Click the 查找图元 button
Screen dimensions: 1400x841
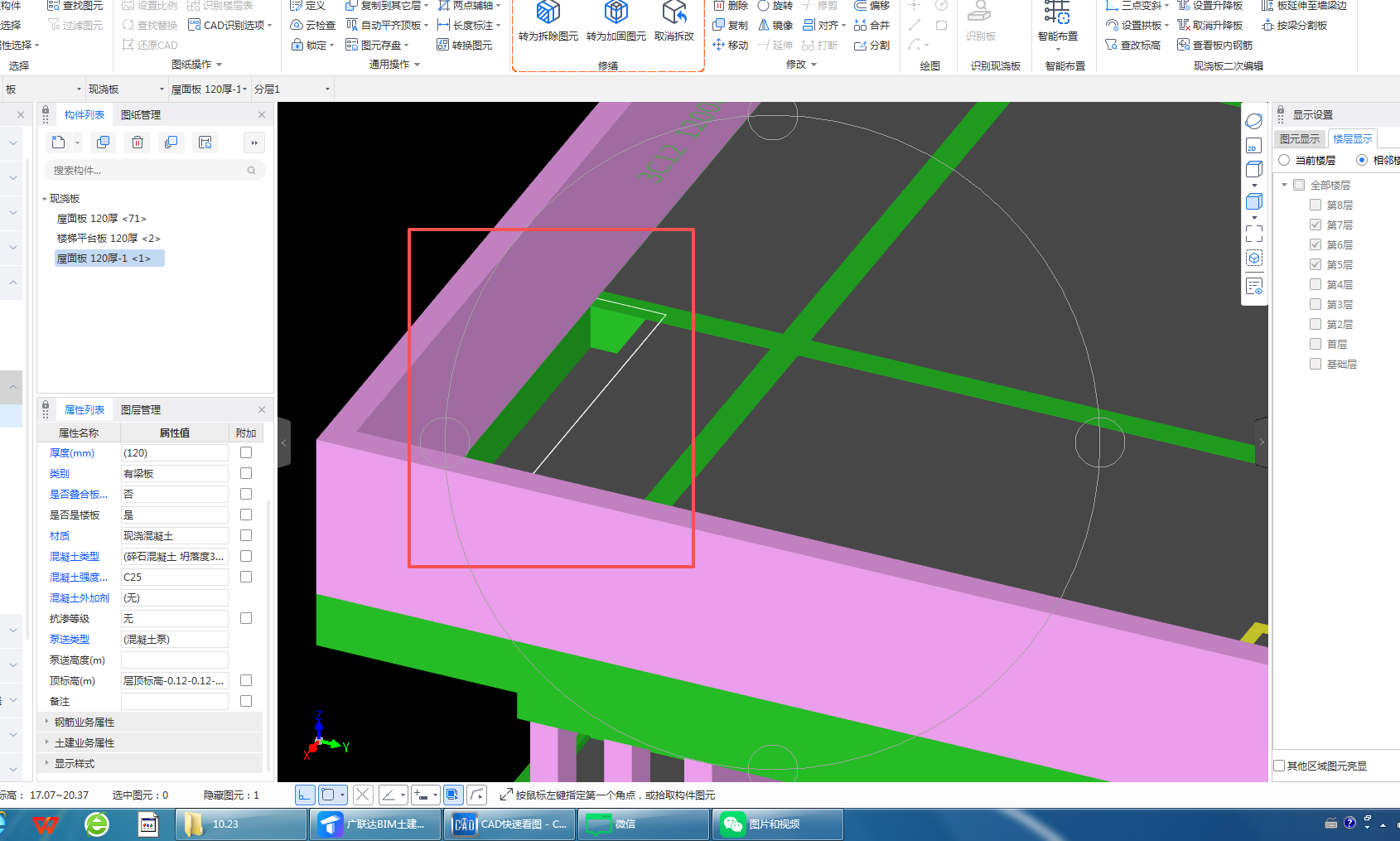tap(75, 6)
